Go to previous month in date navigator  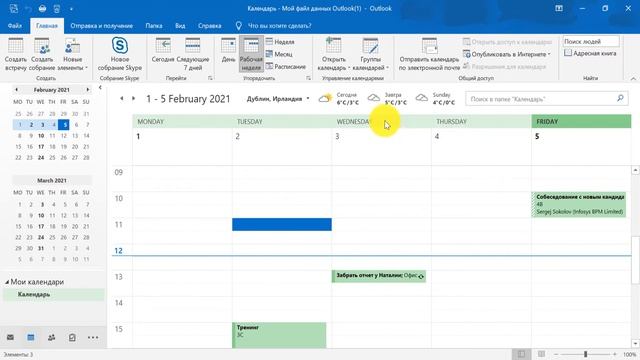16,89
